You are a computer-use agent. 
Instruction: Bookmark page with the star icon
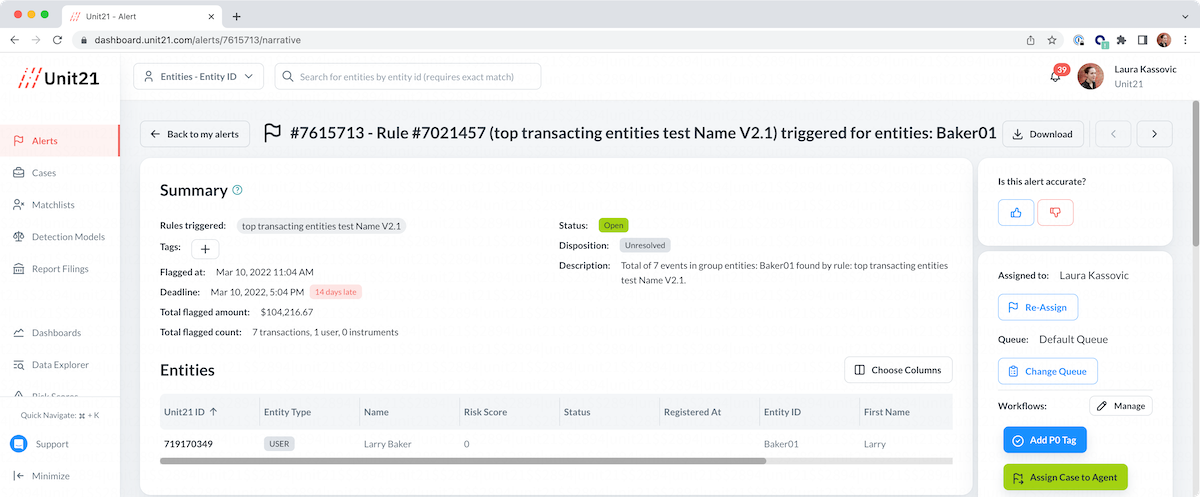pos(1052,40)
